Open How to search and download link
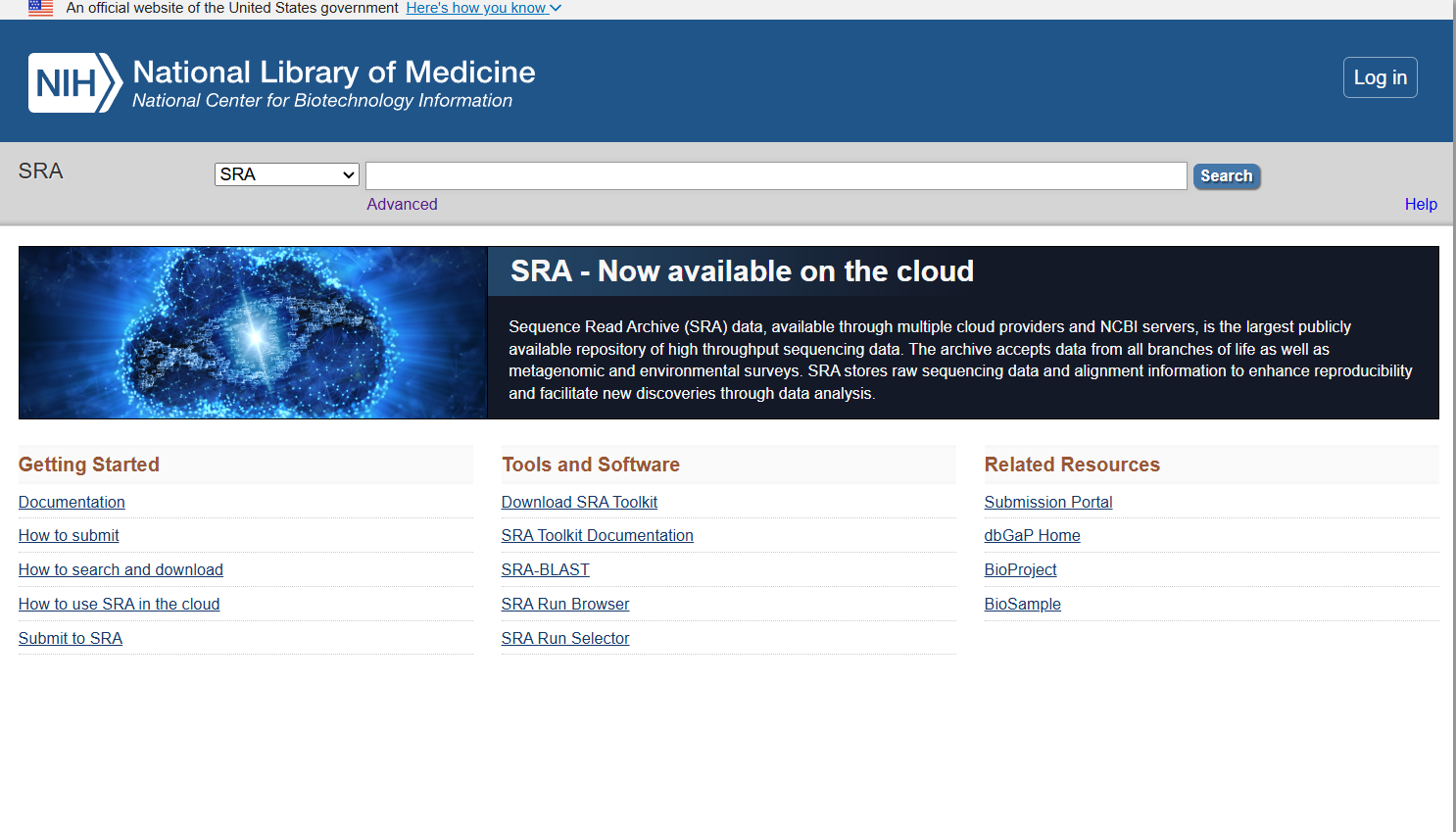The width and height of the screenshot is (1456, 832). [121, 569]
